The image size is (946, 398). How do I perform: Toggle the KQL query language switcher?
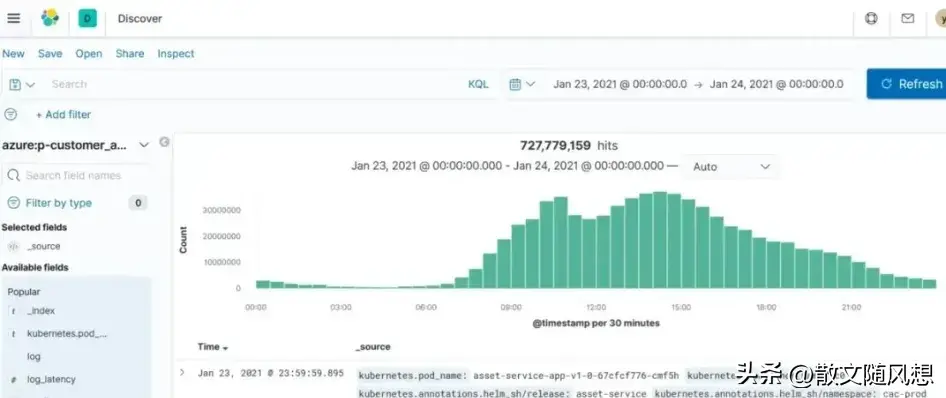coord(478,84)
